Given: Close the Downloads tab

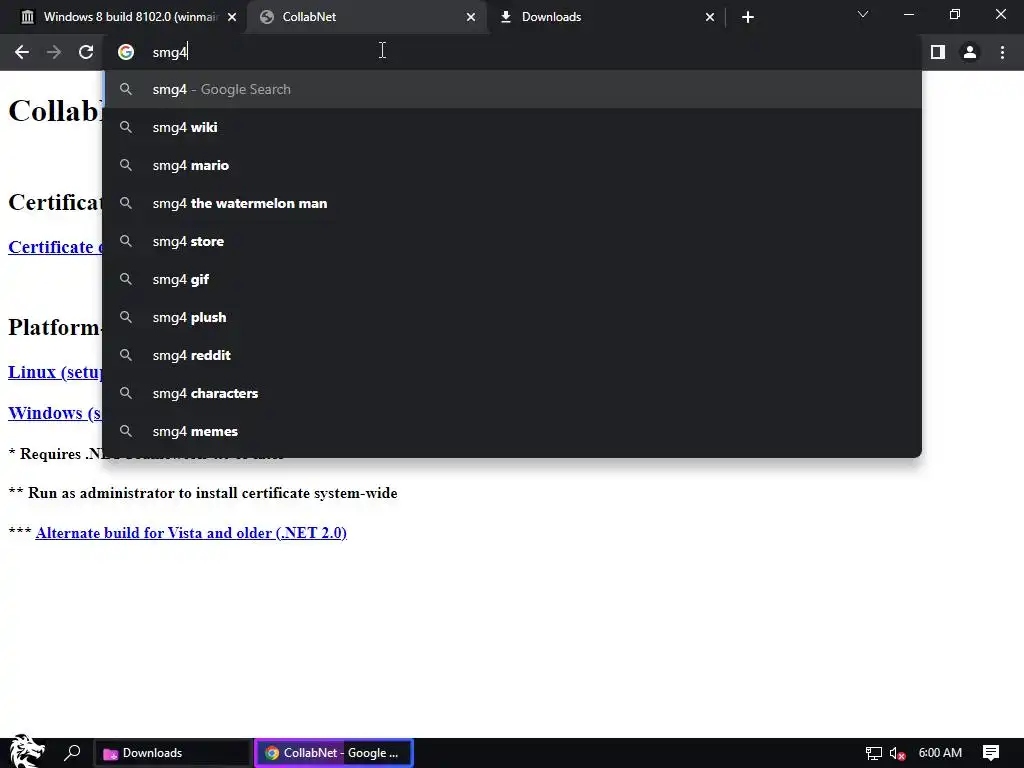Looking at the screenshot, I should 710,17.
